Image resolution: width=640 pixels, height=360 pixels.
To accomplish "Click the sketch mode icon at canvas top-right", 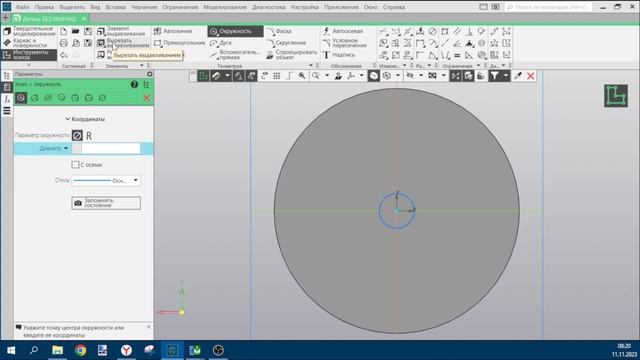I will coord(616,96).
